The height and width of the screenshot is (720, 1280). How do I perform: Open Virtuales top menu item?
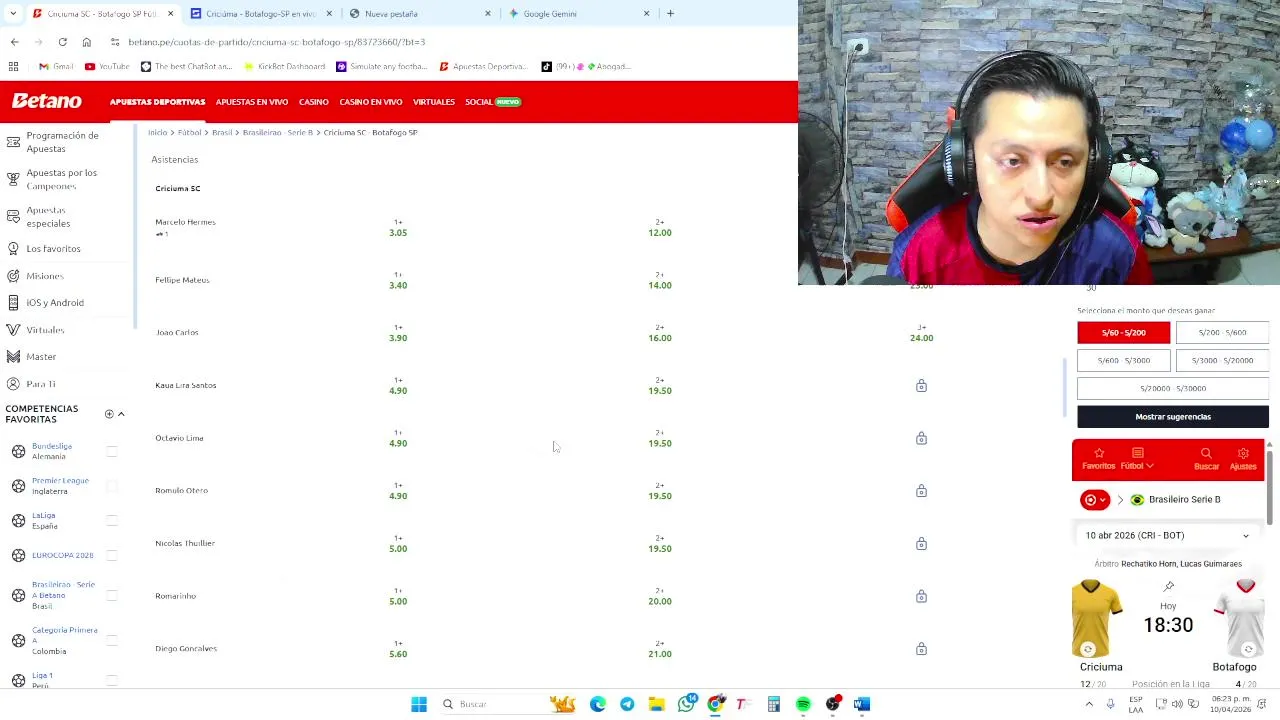(x=434, y=102)
